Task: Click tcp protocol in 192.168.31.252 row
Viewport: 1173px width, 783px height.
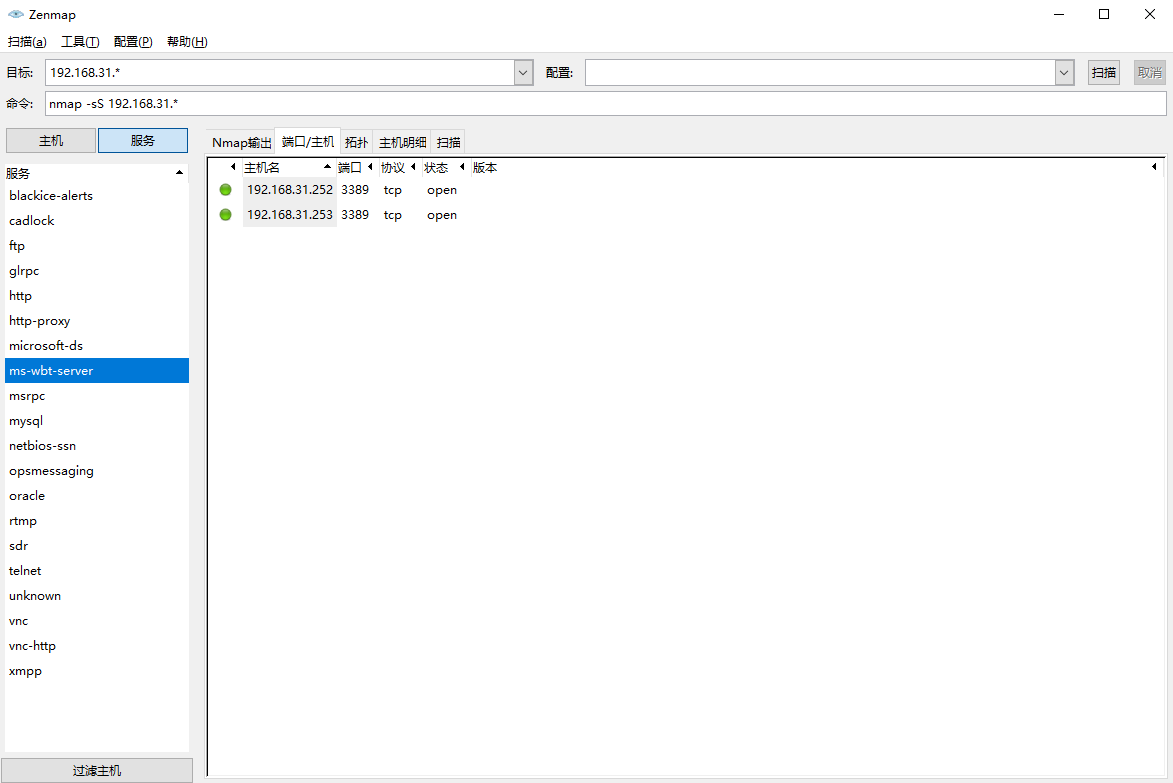Action: tap(393, 190)
